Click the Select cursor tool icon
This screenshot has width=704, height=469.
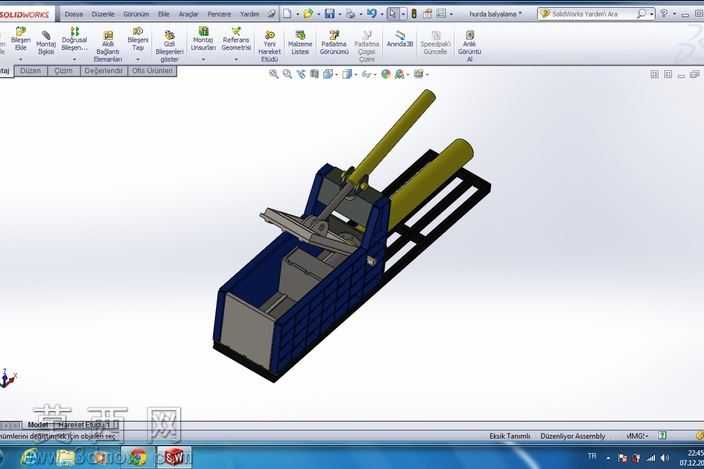coord(393,14)
